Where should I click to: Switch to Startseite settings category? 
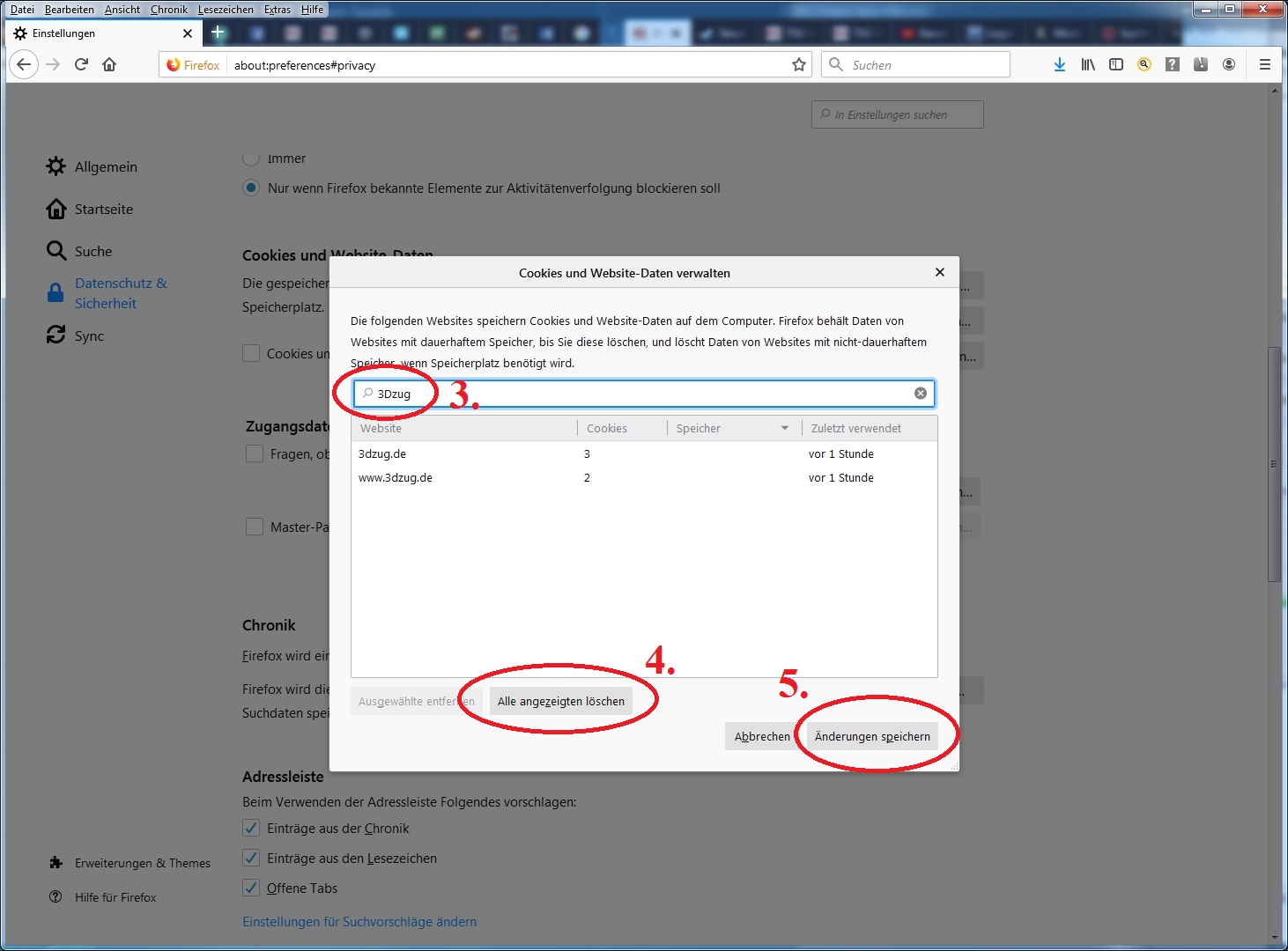(x=90, y=209)
